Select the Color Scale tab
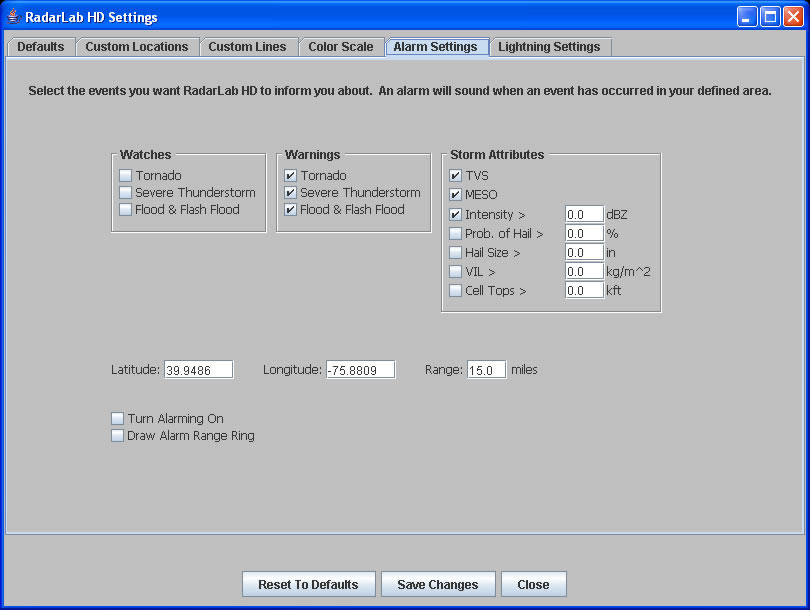 tap(341, 46)
